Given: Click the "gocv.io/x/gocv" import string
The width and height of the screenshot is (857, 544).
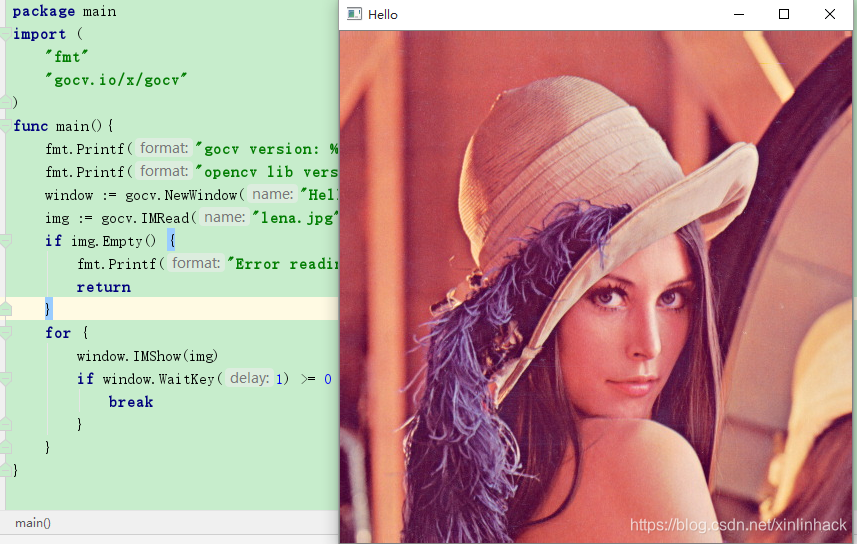Looking at the screenshot, I should tap(116, 80).
